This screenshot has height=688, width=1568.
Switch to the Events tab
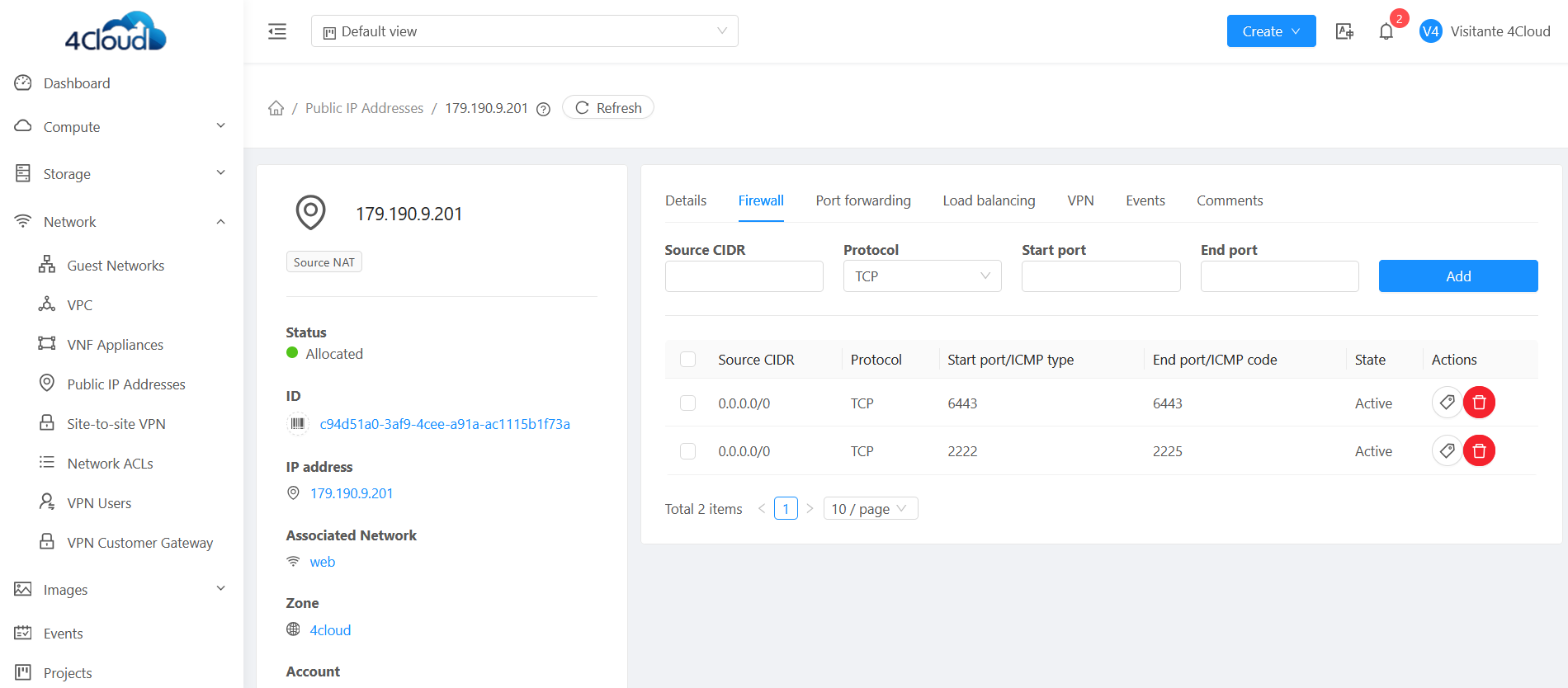[x=1145, y=200]
